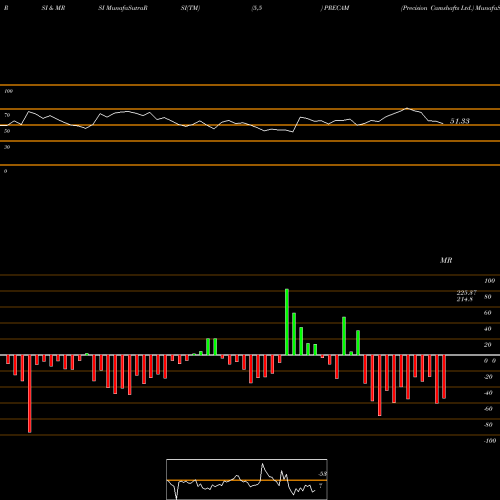This screenshot has width=500, height=500.
Task: Click the -20 label on MR axis
Action: click(x=488, y=377)
